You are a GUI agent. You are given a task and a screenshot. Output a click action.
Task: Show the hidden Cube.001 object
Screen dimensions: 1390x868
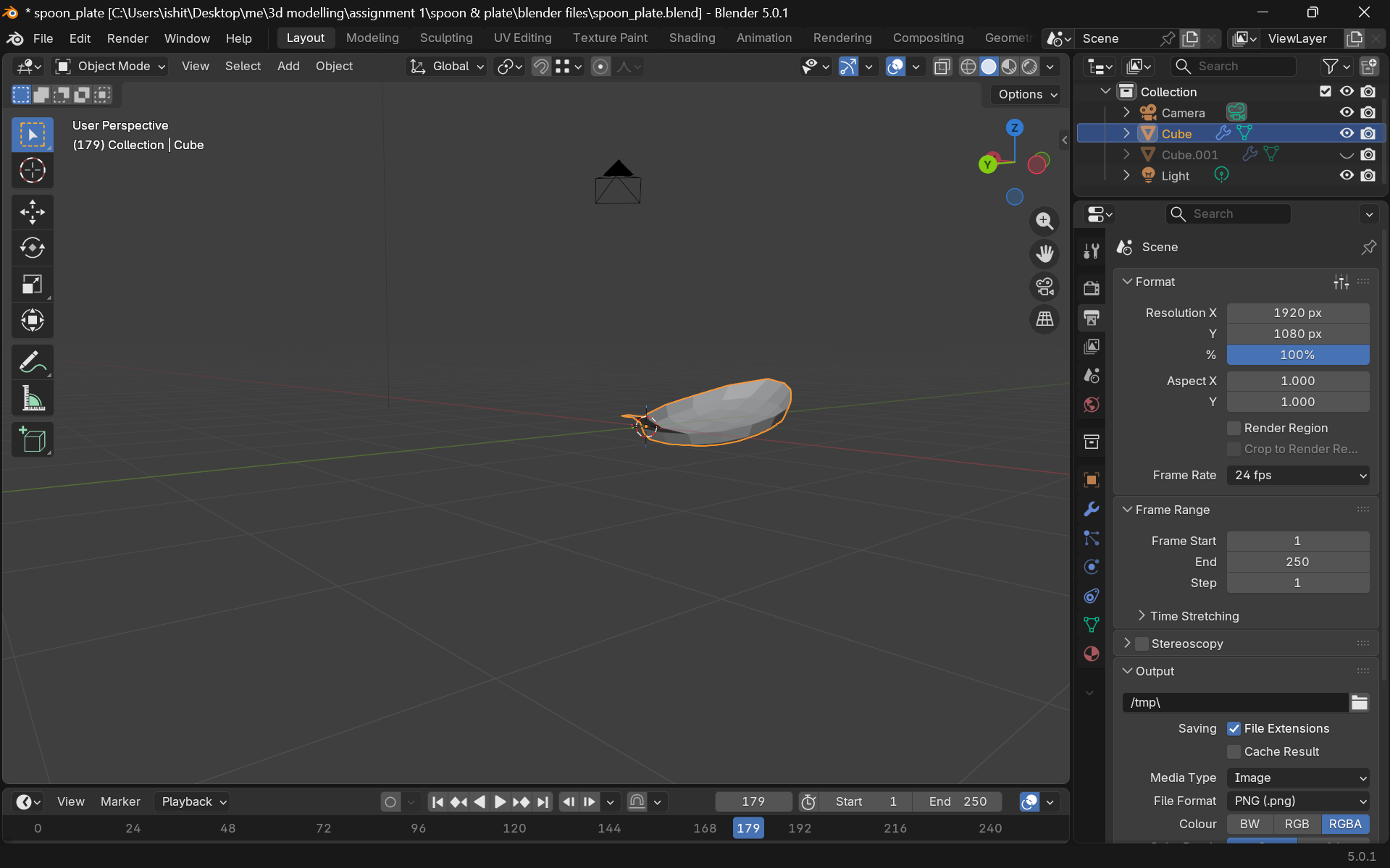click(1347, 154)
